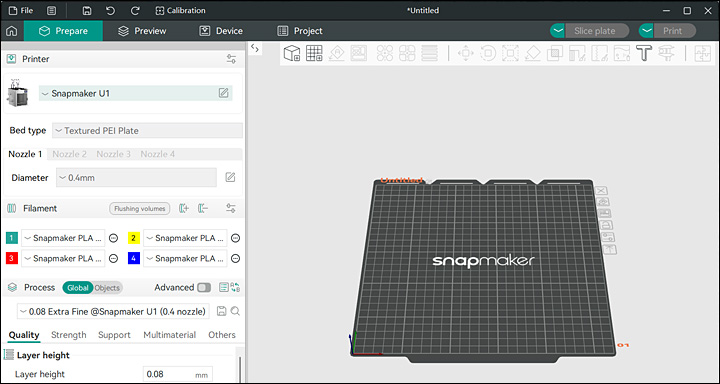Image resolution: width=720 pixels, height=384 pixels.
Task: Click the Flushing volumes button
Action: (x=140, y=209)
